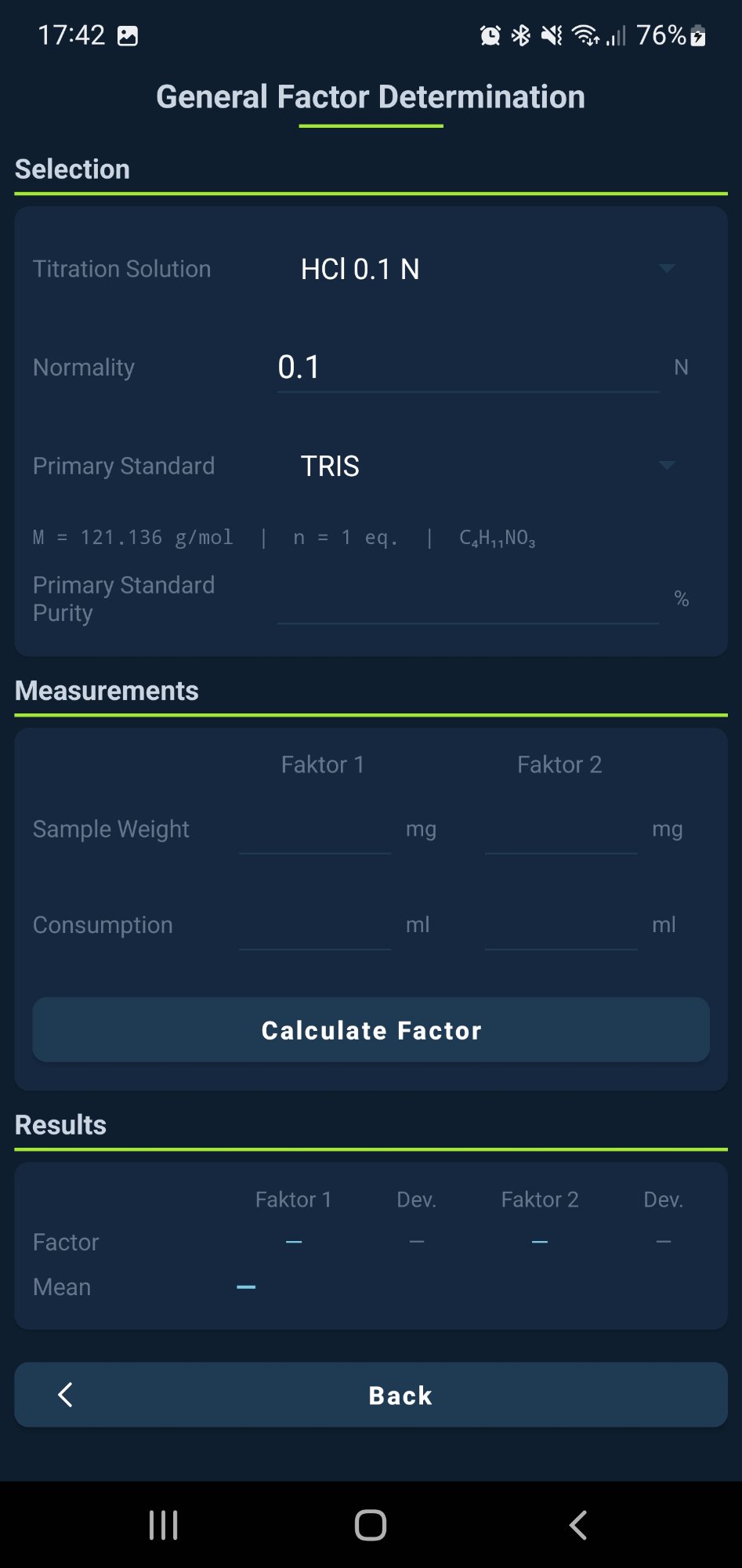Tap the screenshot notification icon near the clock
The width and height of the screenshot is (742, 1568).
129,35
